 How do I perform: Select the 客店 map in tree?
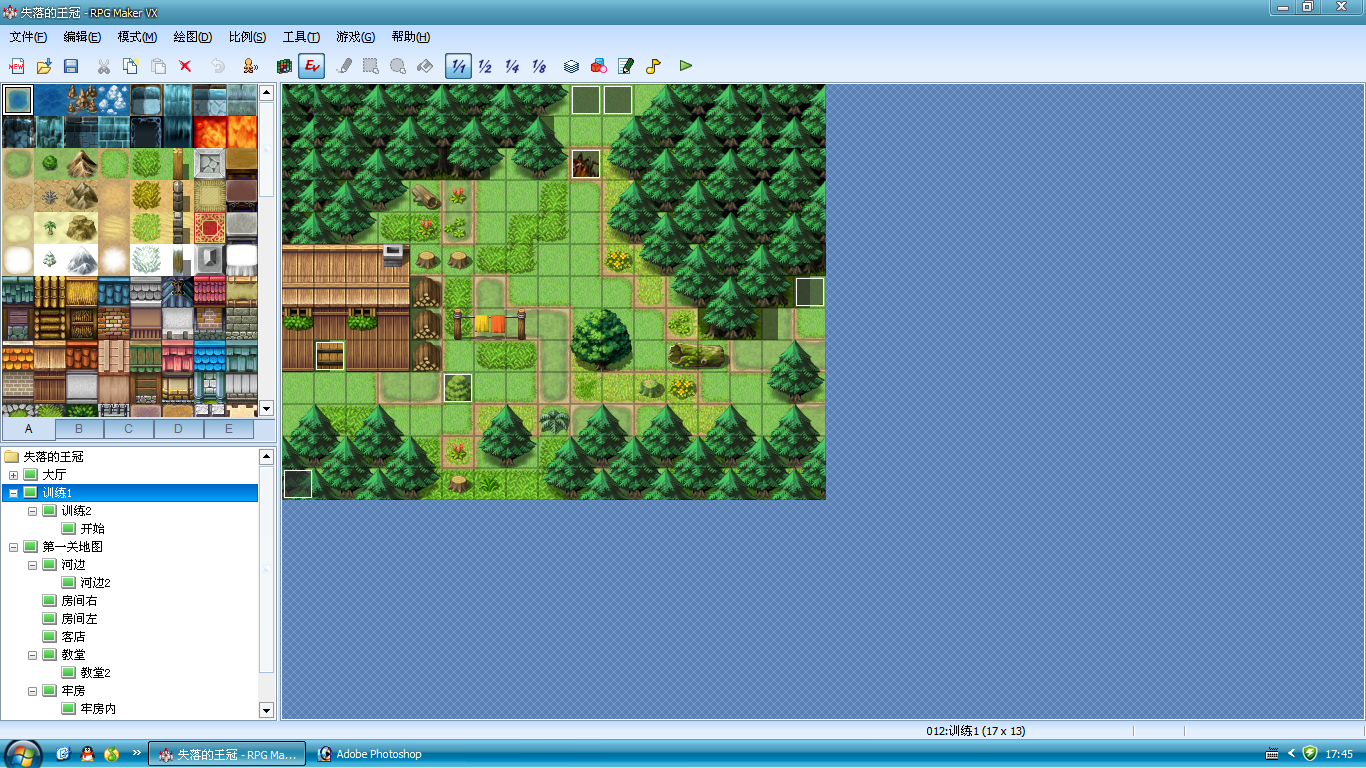point(73,637)
